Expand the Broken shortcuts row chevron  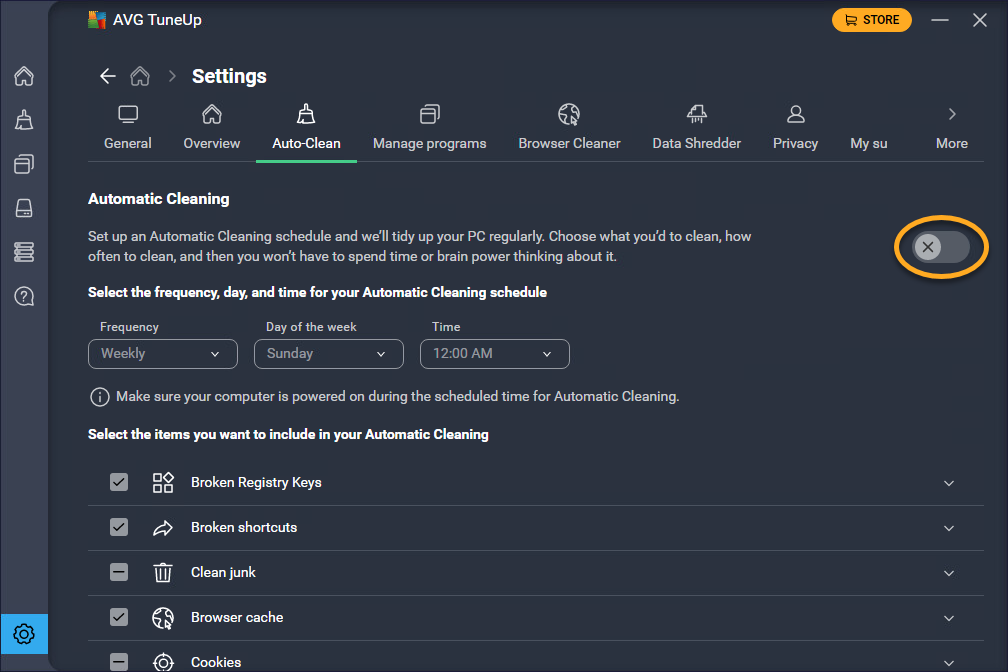click(949, 528)
